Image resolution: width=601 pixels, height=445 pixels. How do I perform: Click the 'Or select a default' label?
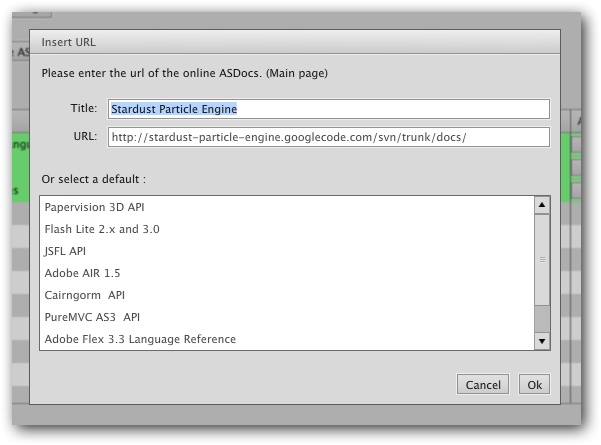click(x=94, y=179)
